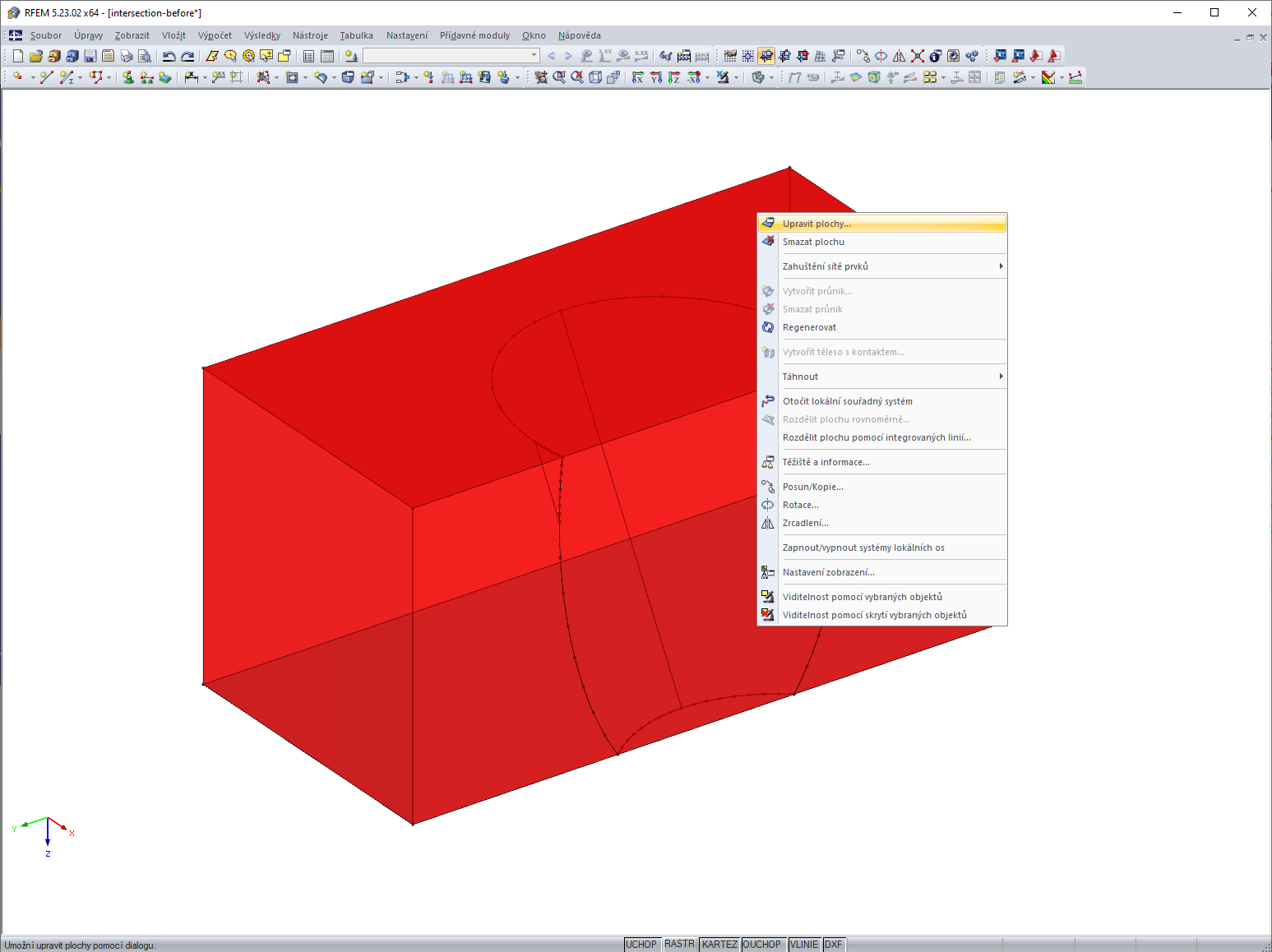Click the Undo arrow icon
The width and height of the screenshot is (1272, 952).
coord(169,56)
